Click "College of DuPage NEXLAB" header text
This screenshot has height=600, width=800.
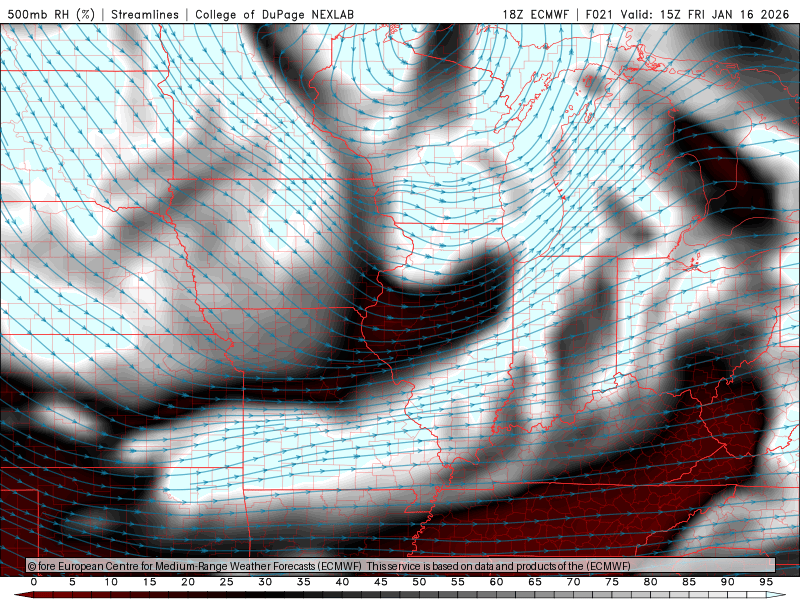(274, 14)
